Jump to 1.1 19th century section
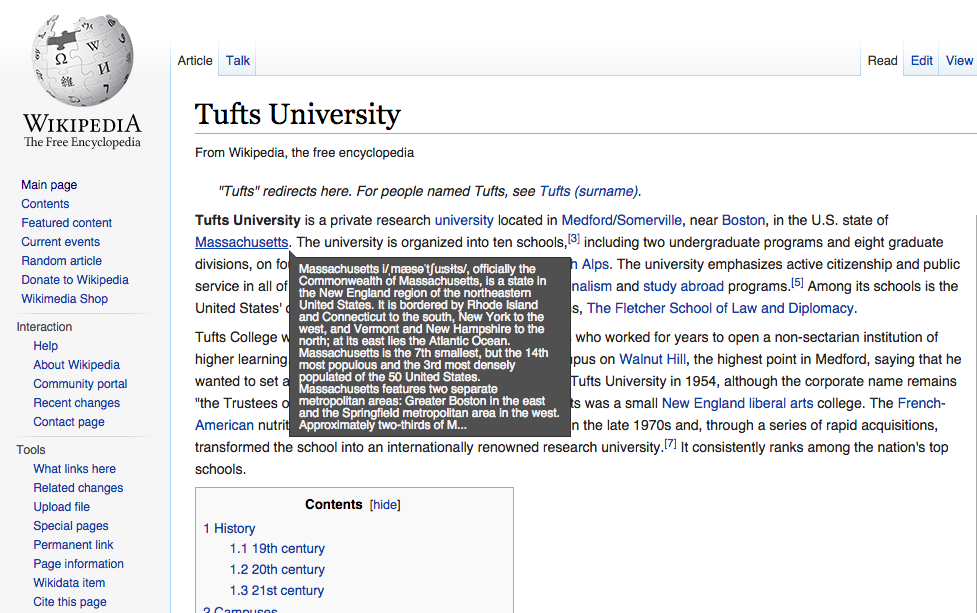The height and width of the screenshot is (613, 977). [277, 549]
